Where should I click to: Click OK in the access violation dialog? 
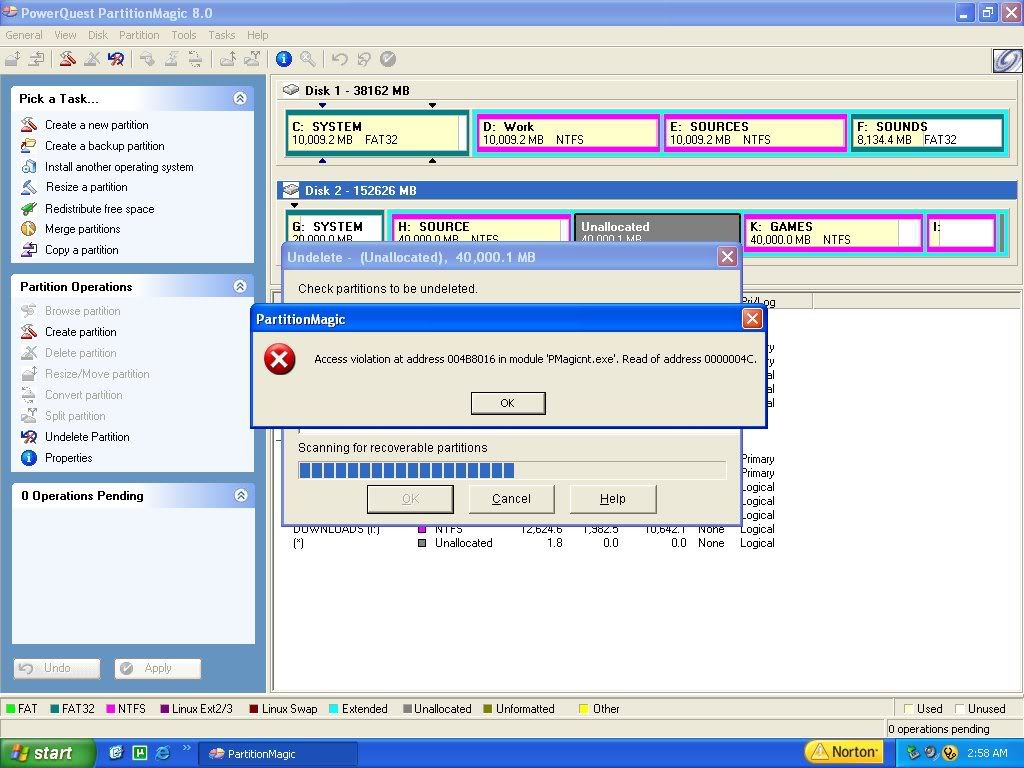(x=507, y=403)
